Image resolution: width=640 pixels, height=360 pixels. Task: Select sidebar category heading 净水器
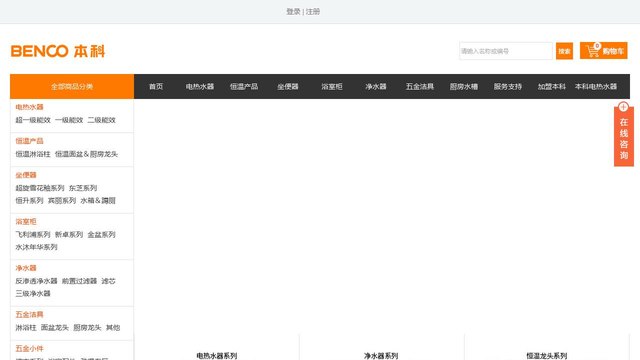pos(26,268)
